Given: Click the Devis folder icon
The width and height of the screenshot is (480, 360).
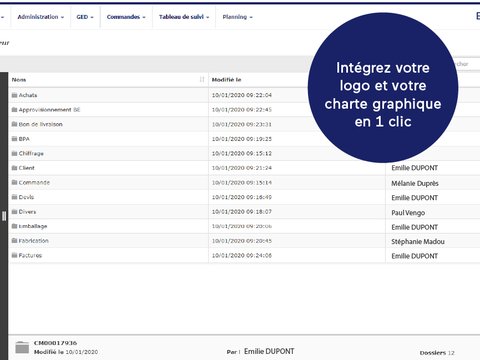Looking at the screenshot, I should [14, 197].
